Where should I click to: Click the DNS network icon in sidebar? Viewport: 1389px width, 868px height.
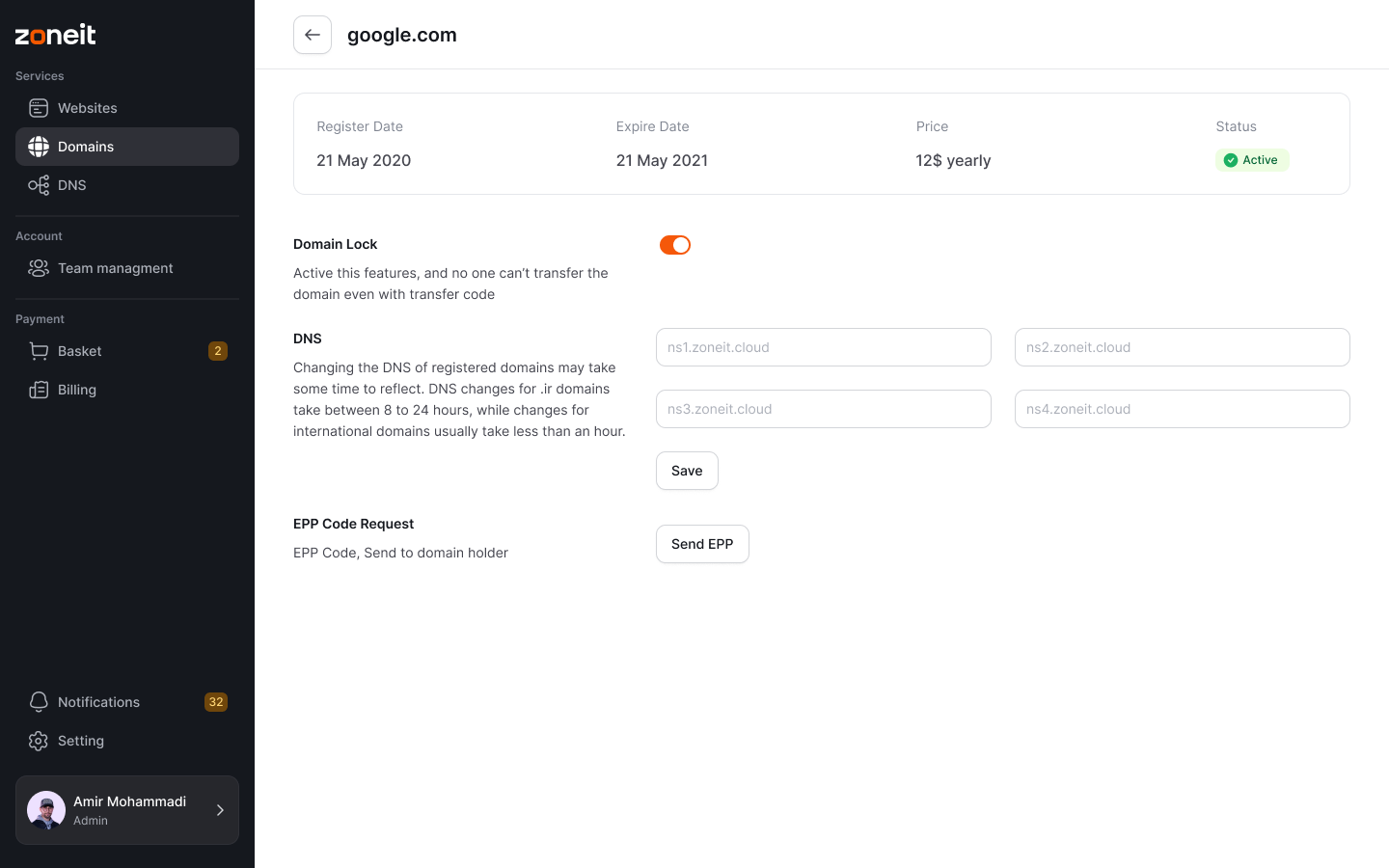point(39,185)
